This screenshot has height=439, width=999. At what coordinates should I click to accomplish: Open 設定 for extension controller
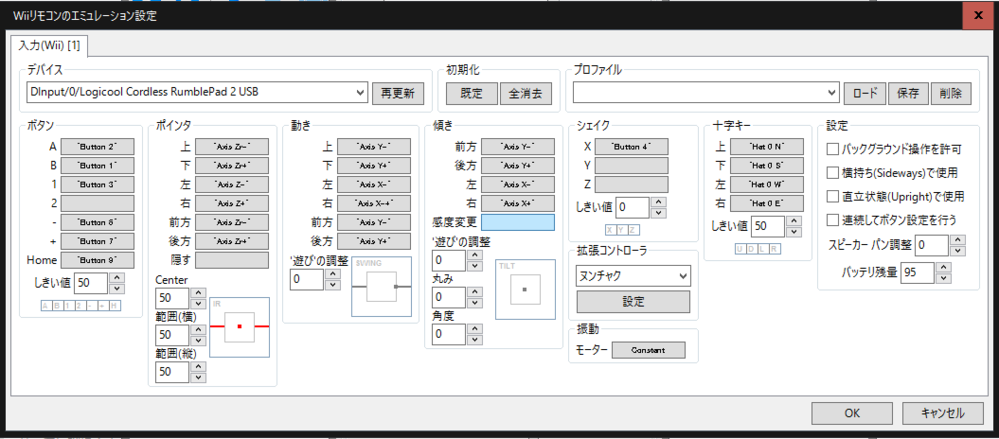pos(633,301)
